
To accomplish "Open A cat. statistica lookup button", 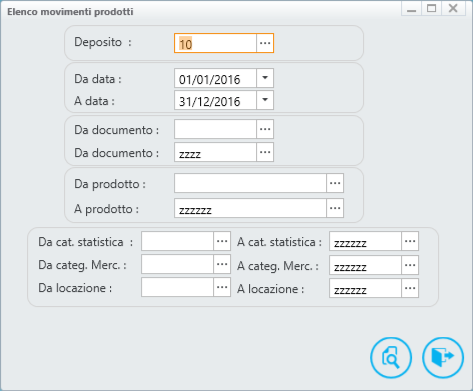I will click(410, 241).
